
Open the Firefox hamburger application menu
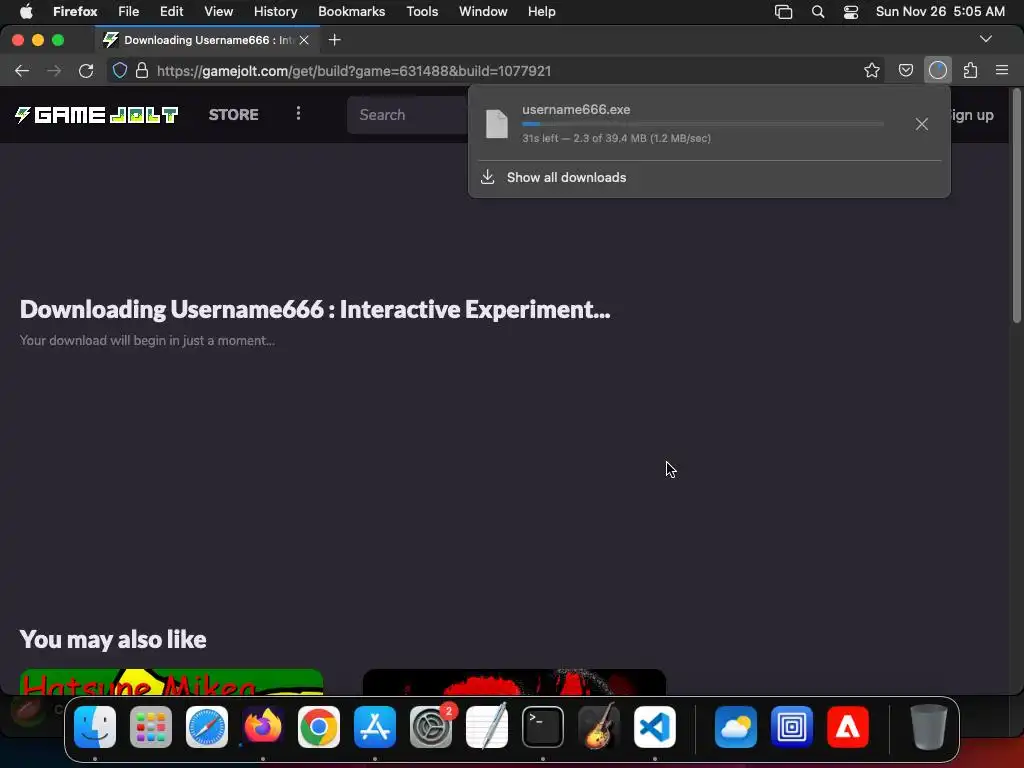pyautogui.click(x=1002, y=71)
